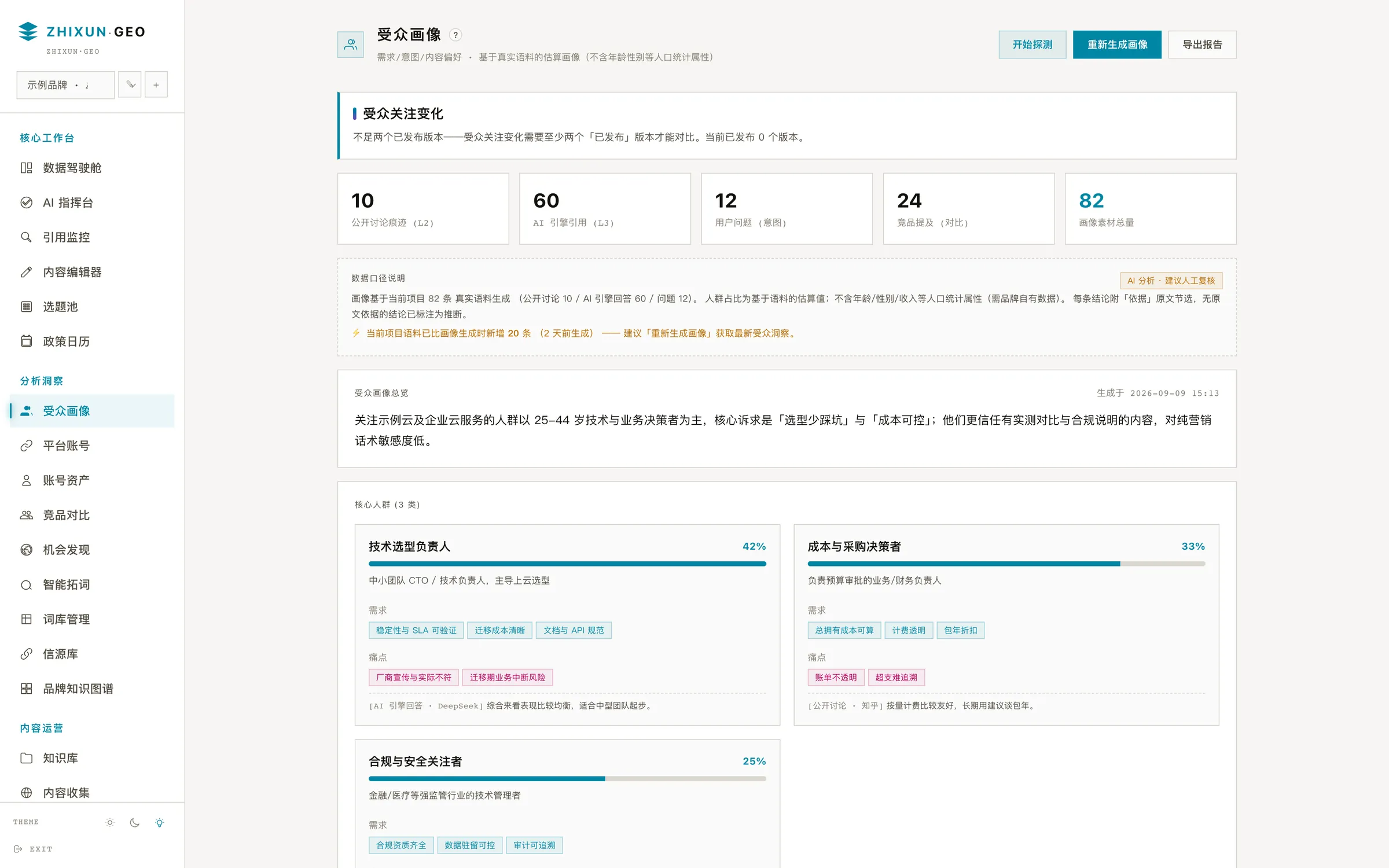Navigate to 内容编辑器
1389x868 pixels.
pos(92,272)
